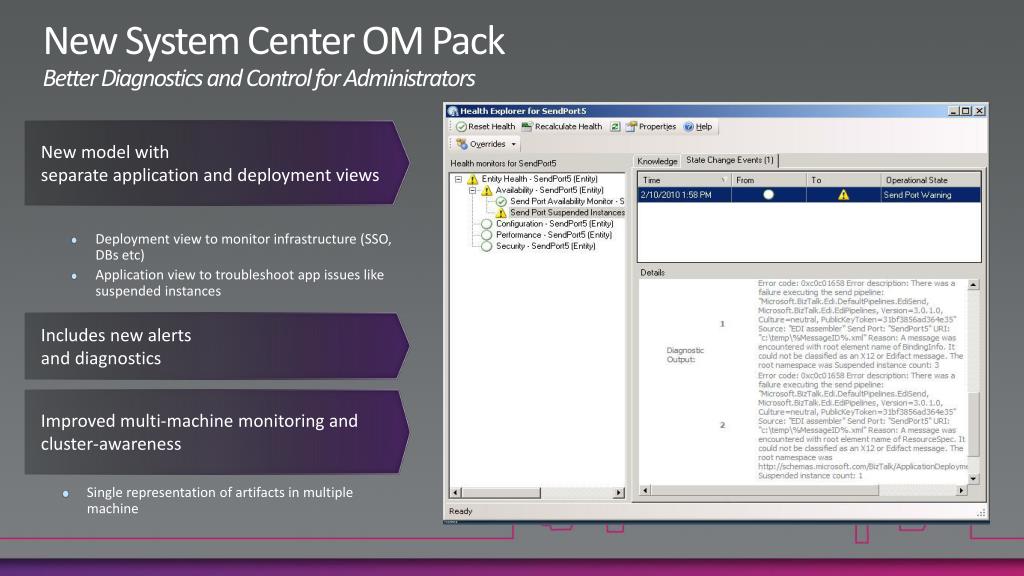Click Recalculate Health in the toolbar
1024x576 pixels.
coord(562,127)
